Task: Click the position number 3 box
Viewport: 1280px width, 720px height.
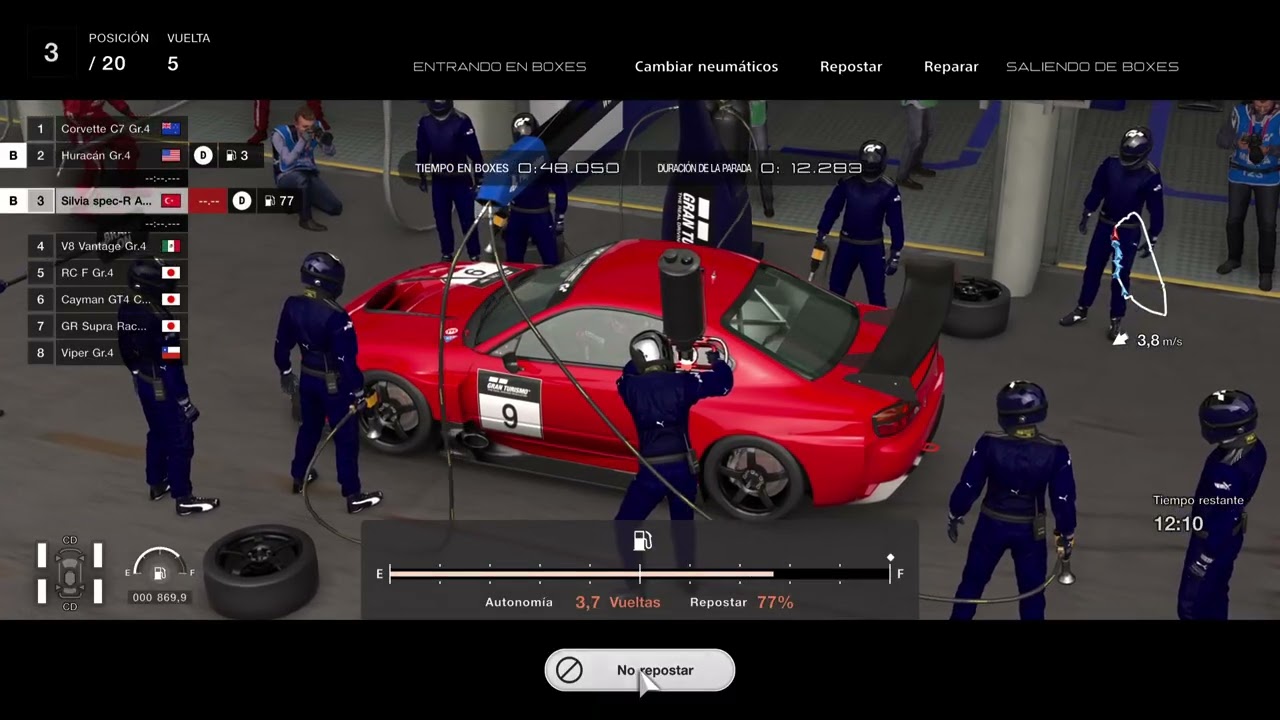Action: (51, 53)
